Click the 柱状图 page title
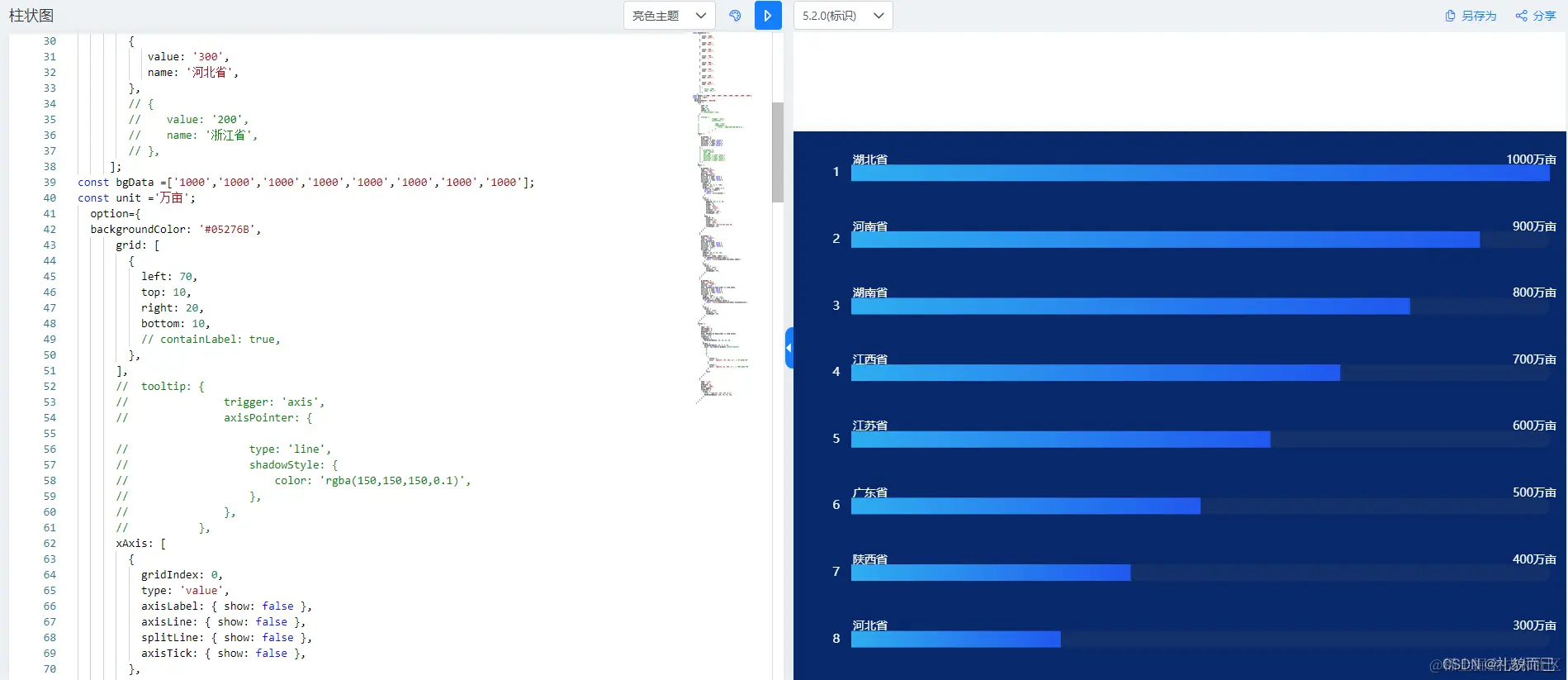Screen dimensions: 1568x680 pyautogui.click(x=31, y=16)
